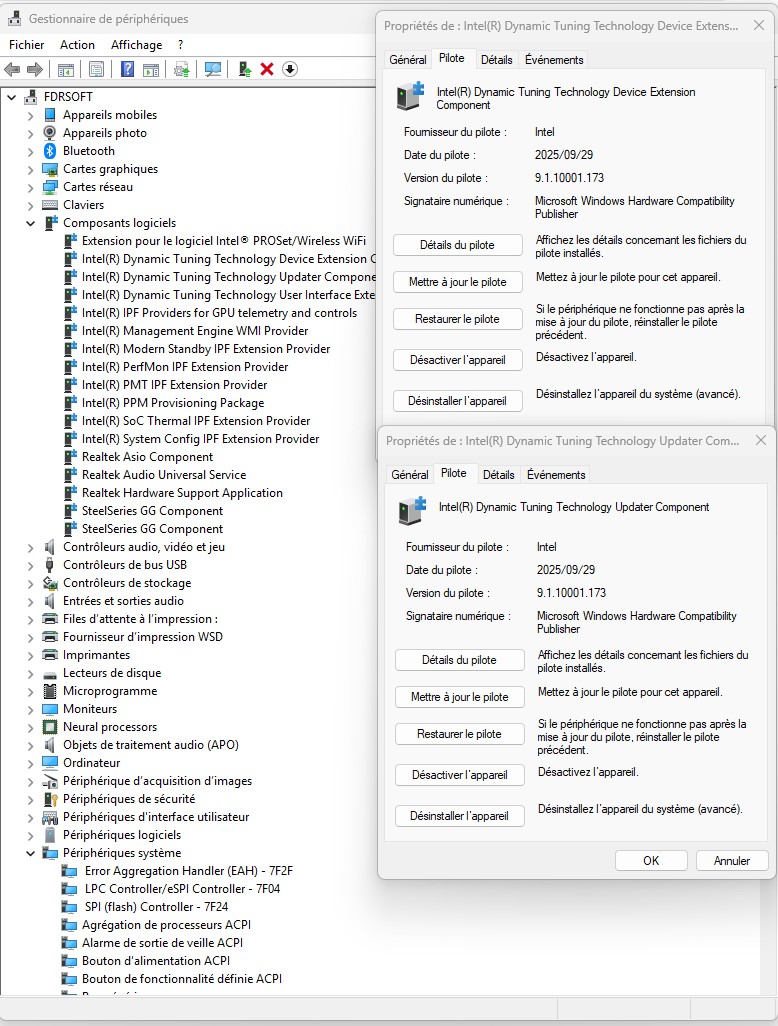Click the back arrow in the toolbar

click(13, 69)
